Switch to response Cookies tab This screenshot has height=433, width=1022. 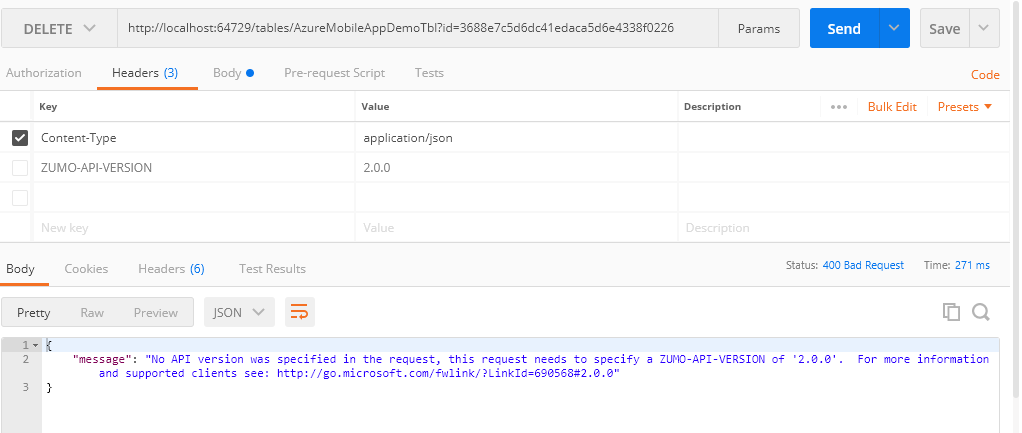coord(86,269)
